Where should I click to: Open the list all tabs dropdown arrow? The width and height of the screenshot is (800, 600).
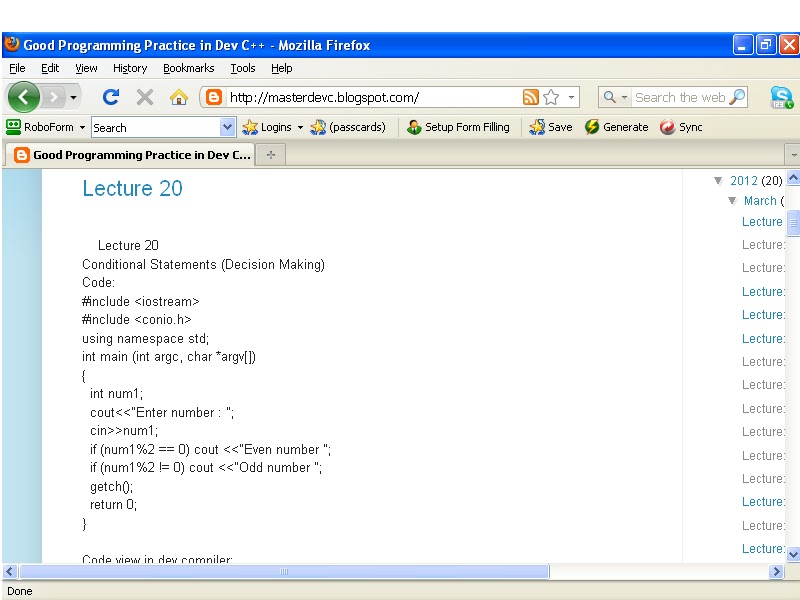[x=793, y=155]
